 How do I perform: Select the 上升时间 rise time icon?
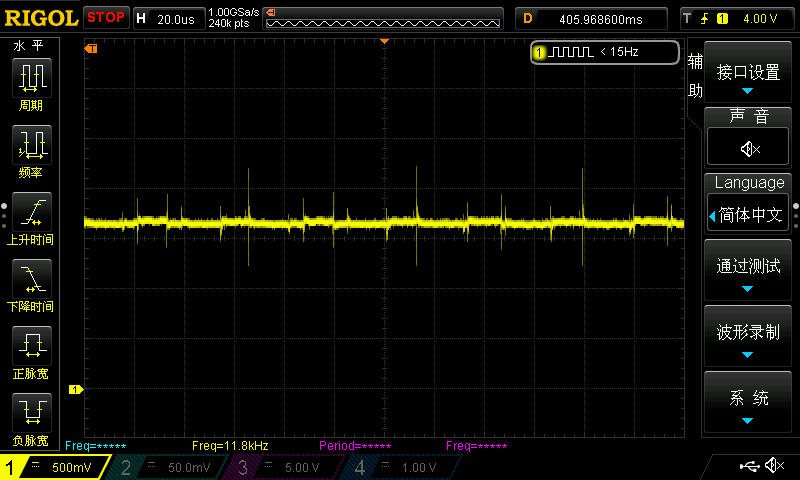pyautogui.click(x=32, y=212)
